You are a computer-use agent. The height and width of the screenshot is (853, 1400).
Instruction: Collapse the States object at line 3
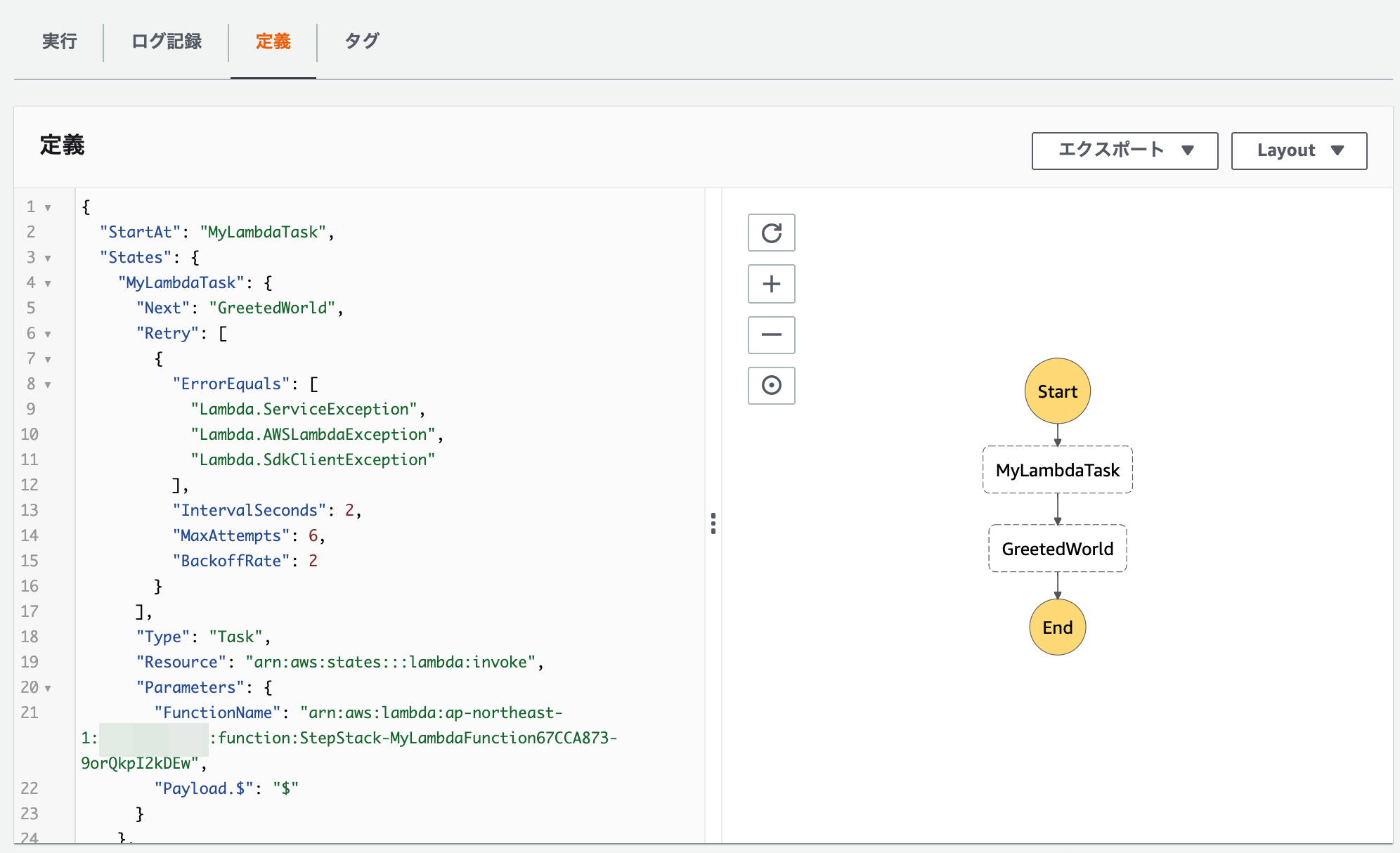click(x=46, y=257)
